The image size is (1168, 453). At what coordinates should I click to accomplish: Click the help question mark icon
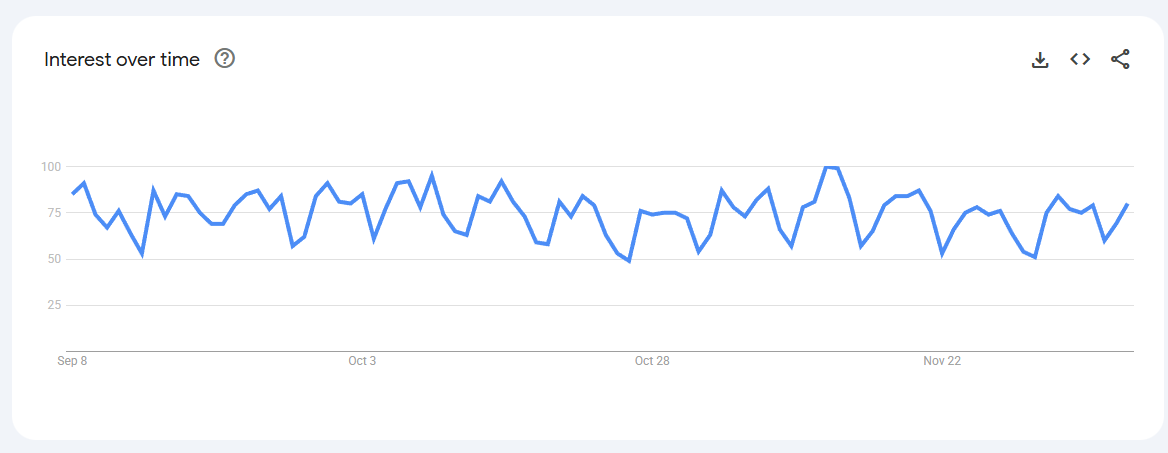[x=225, y=59]
